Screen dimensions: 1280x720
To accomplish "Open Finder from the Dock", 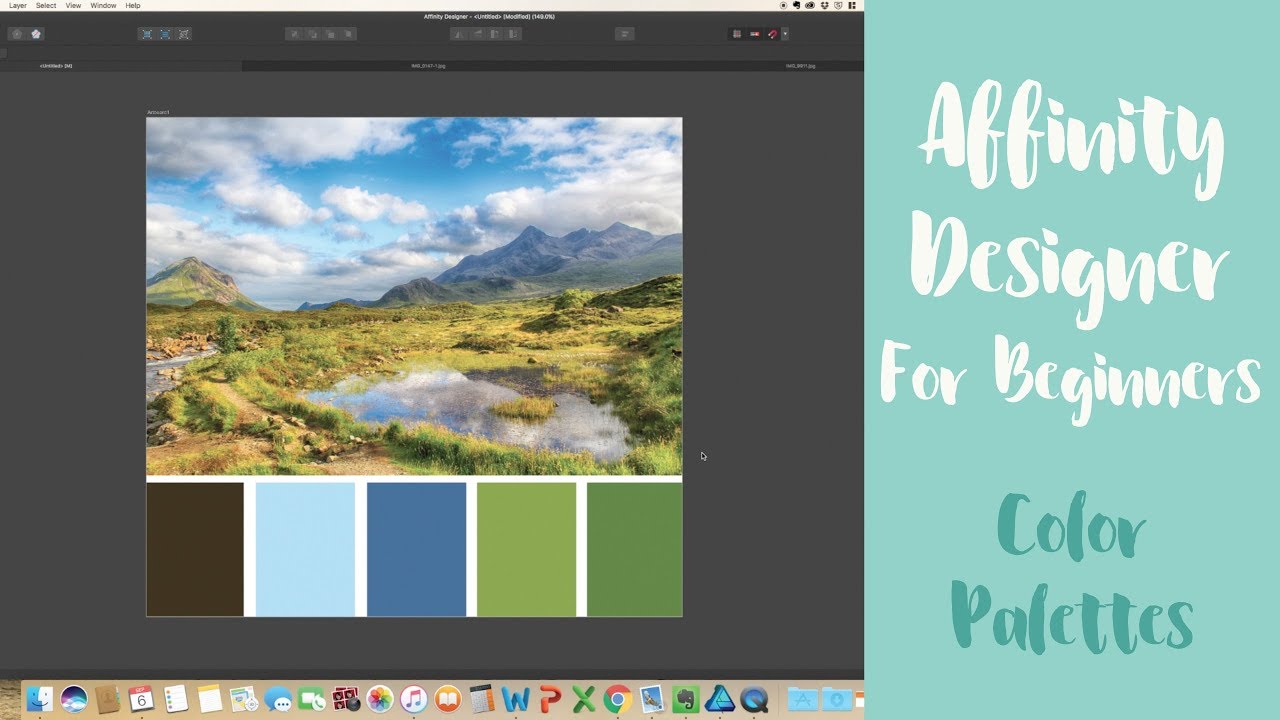I will (40, 699).
